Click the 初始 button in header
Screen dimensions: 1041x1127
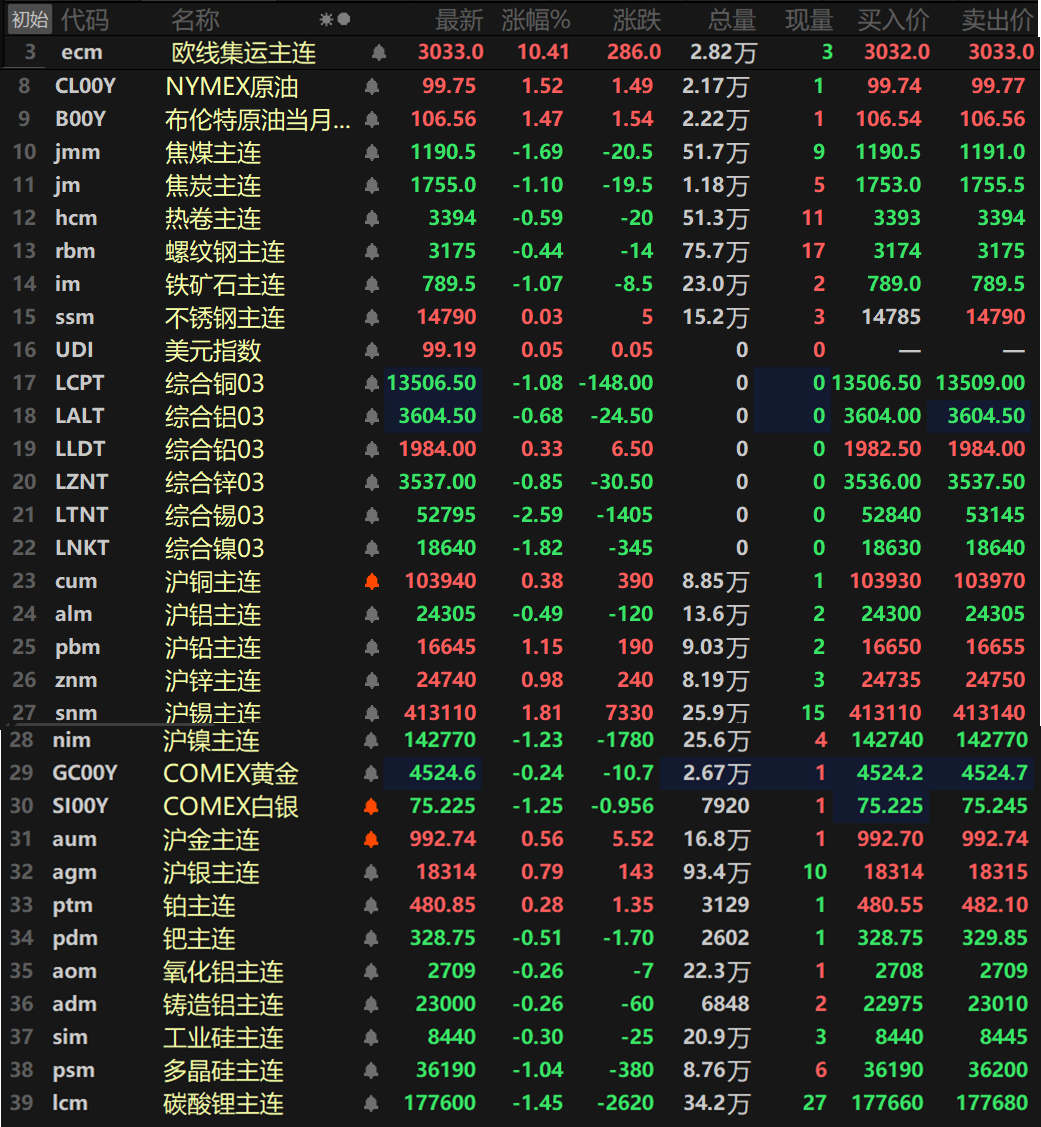tap(30, 19)
